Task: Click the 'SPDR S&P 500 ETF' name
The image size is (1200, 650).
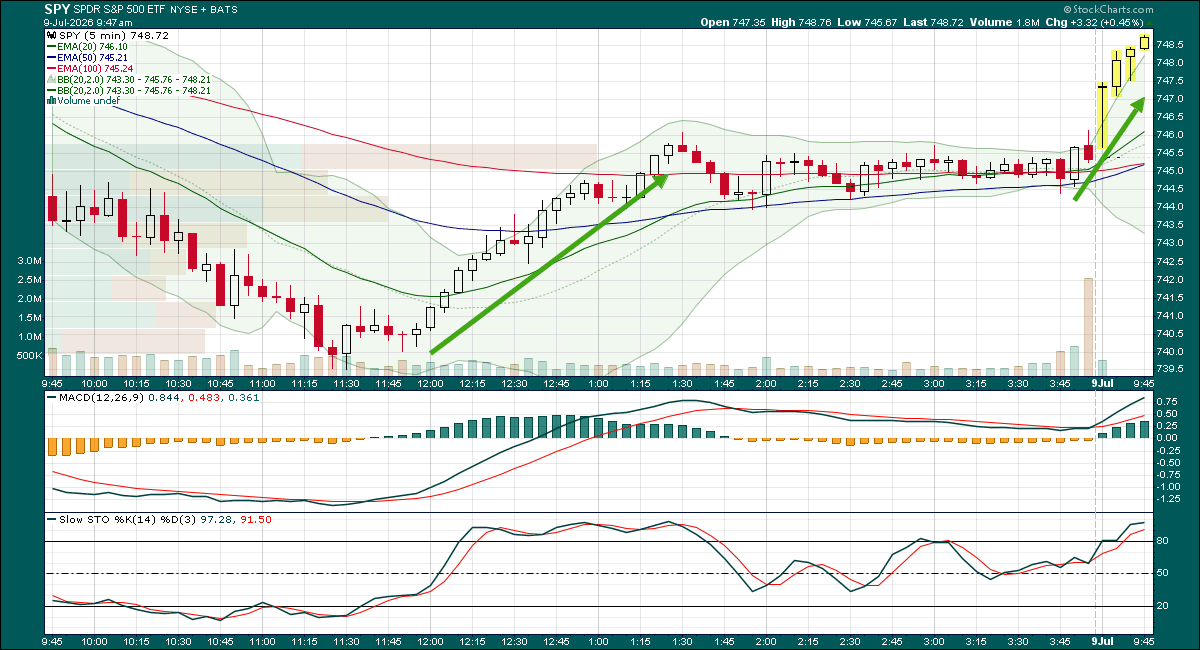Action: click(121, 9)
